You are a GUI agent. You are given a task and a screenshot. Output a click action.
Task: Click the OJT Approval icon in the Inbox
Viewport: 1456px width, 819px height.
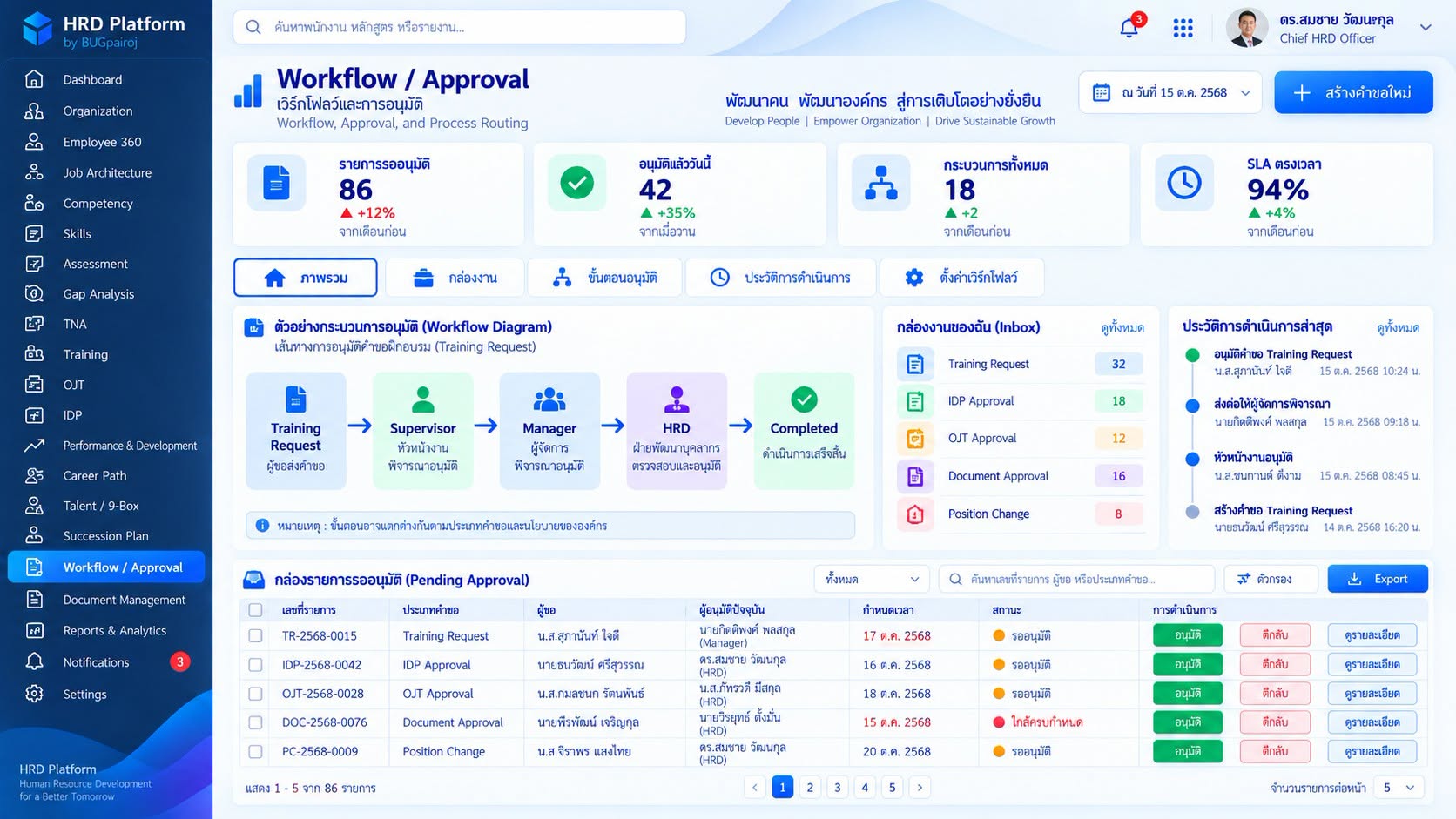coord(915,439)
